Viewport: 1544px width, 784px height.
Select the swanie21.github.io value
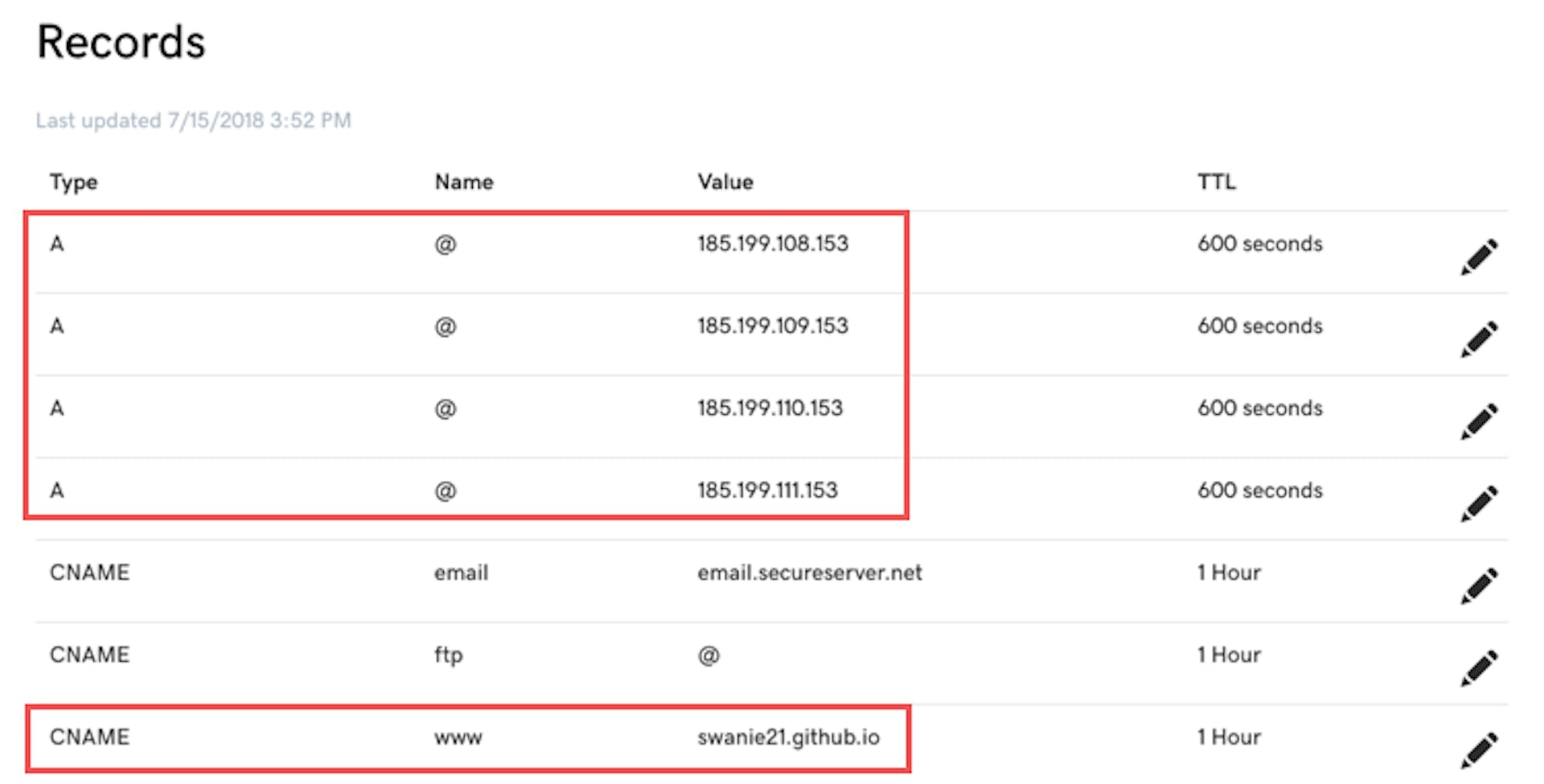tap(788, 737)
